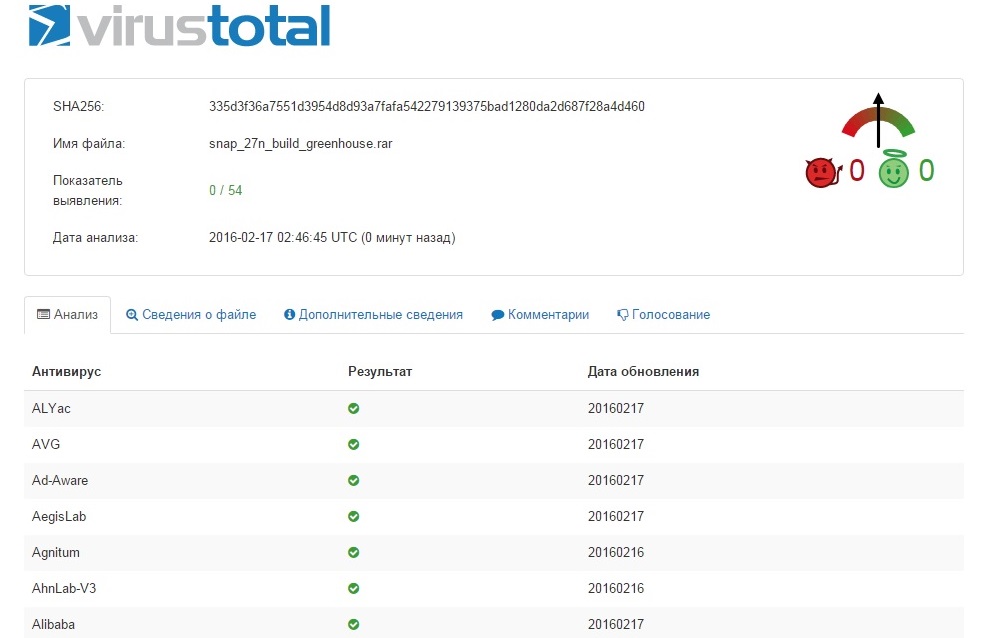Click the AVG antivirus name
Image resolution: width=988 pixels, height=638 pixels.
click(x=46, y=444)
